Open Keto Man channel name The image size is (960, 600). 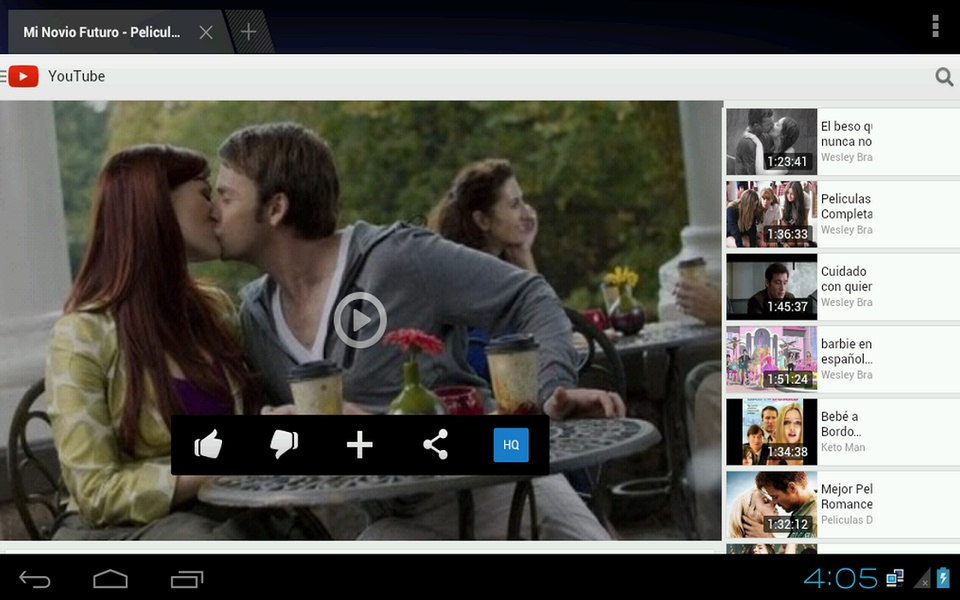[843, 448]
